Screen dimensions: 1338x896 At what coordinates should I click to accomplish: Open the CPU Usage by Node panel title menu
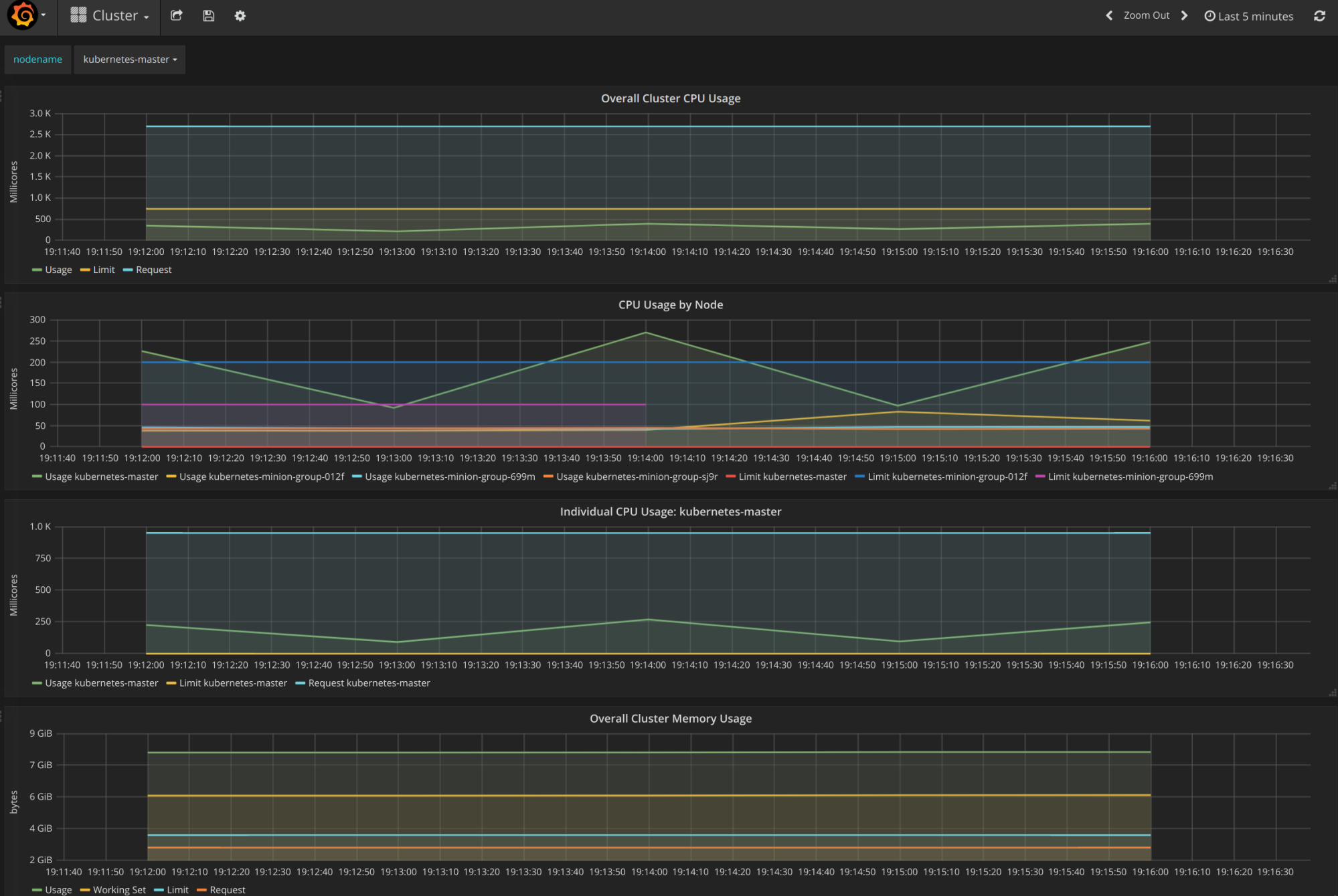[x=670, y=304]
